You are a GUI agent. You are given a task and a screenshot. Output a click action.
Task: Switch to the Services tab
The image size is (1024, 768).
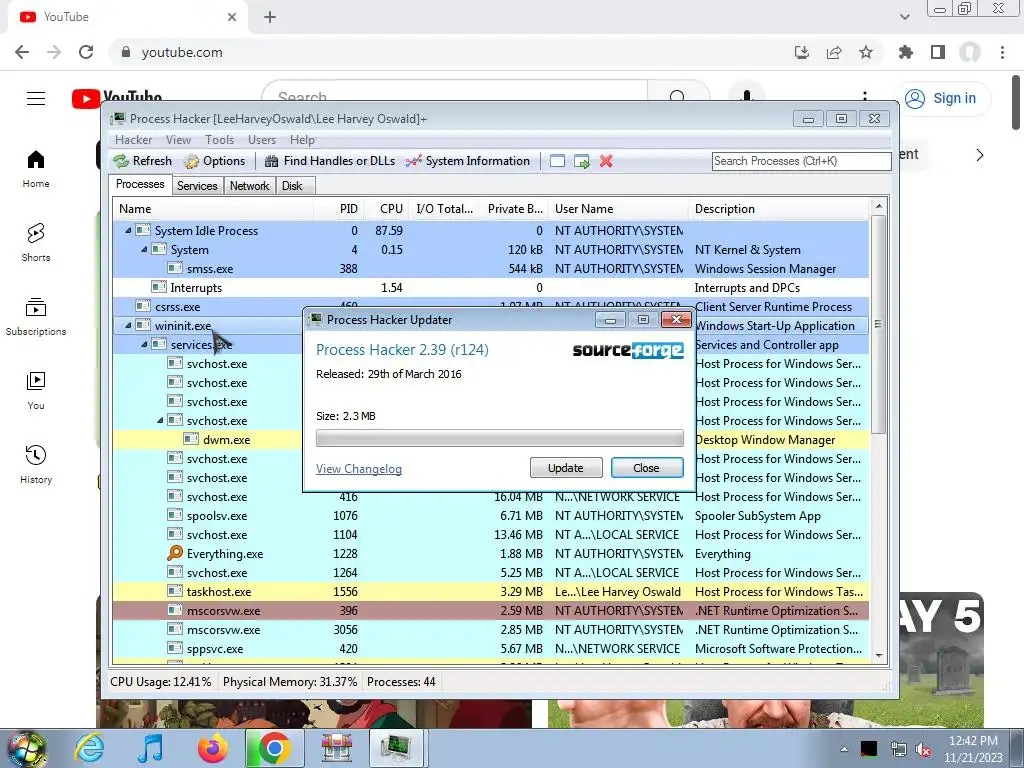pos(197,186)
